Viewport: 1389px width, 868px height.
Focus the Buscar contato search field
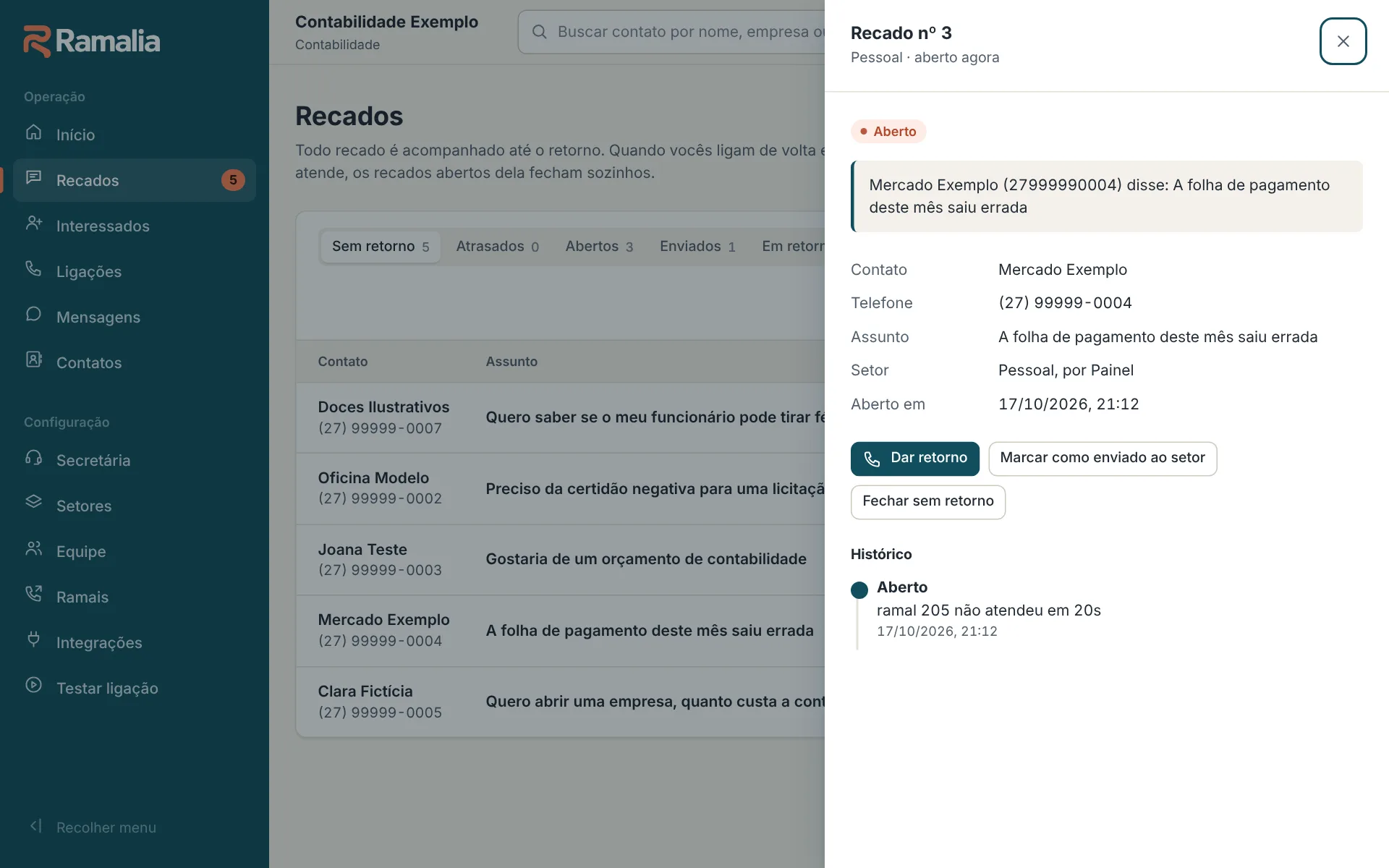click(673, 32)
